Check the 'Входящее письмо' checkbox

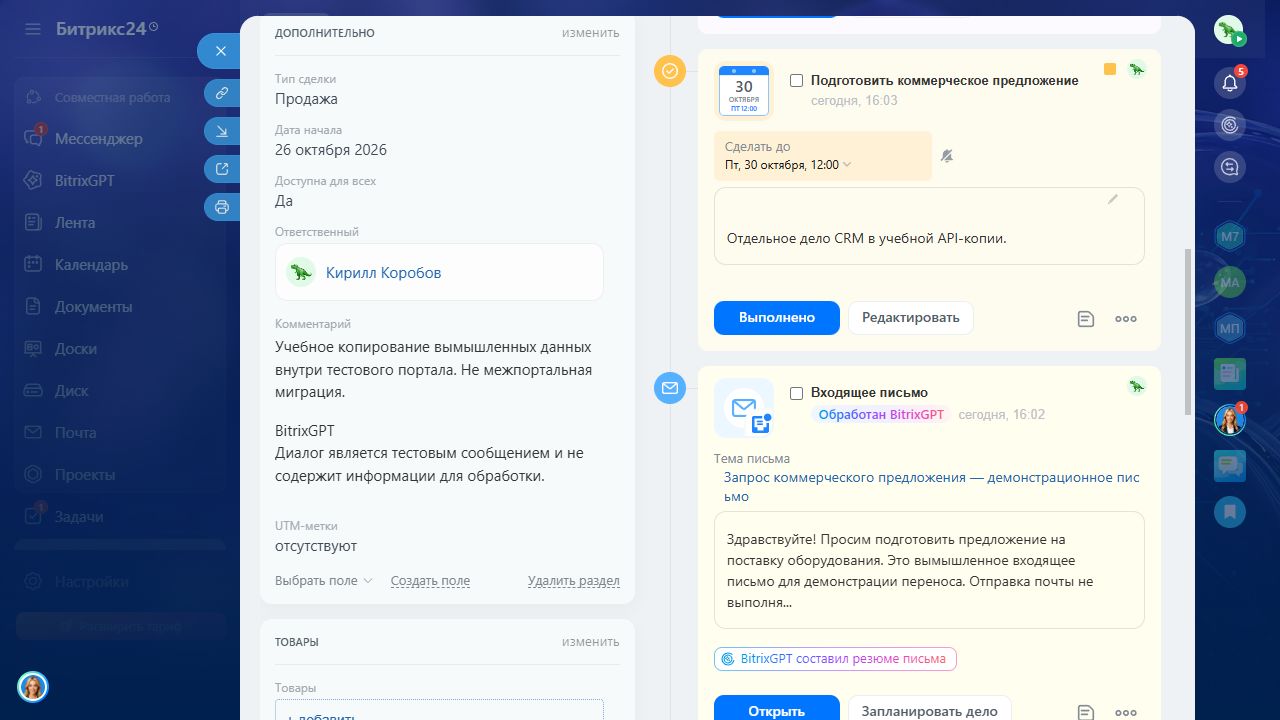point(797,393)
